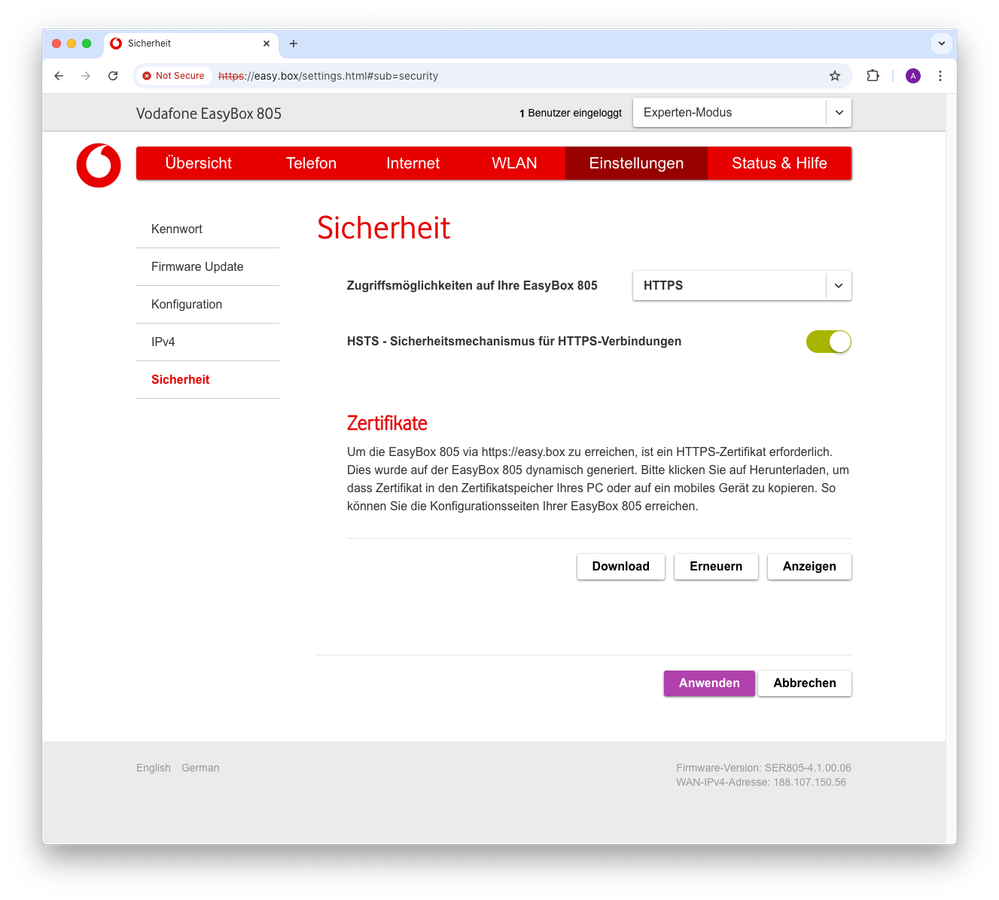The image size is (999, 900).
Task: Switch to the Übersicht tab
Action: click(198, 163)
